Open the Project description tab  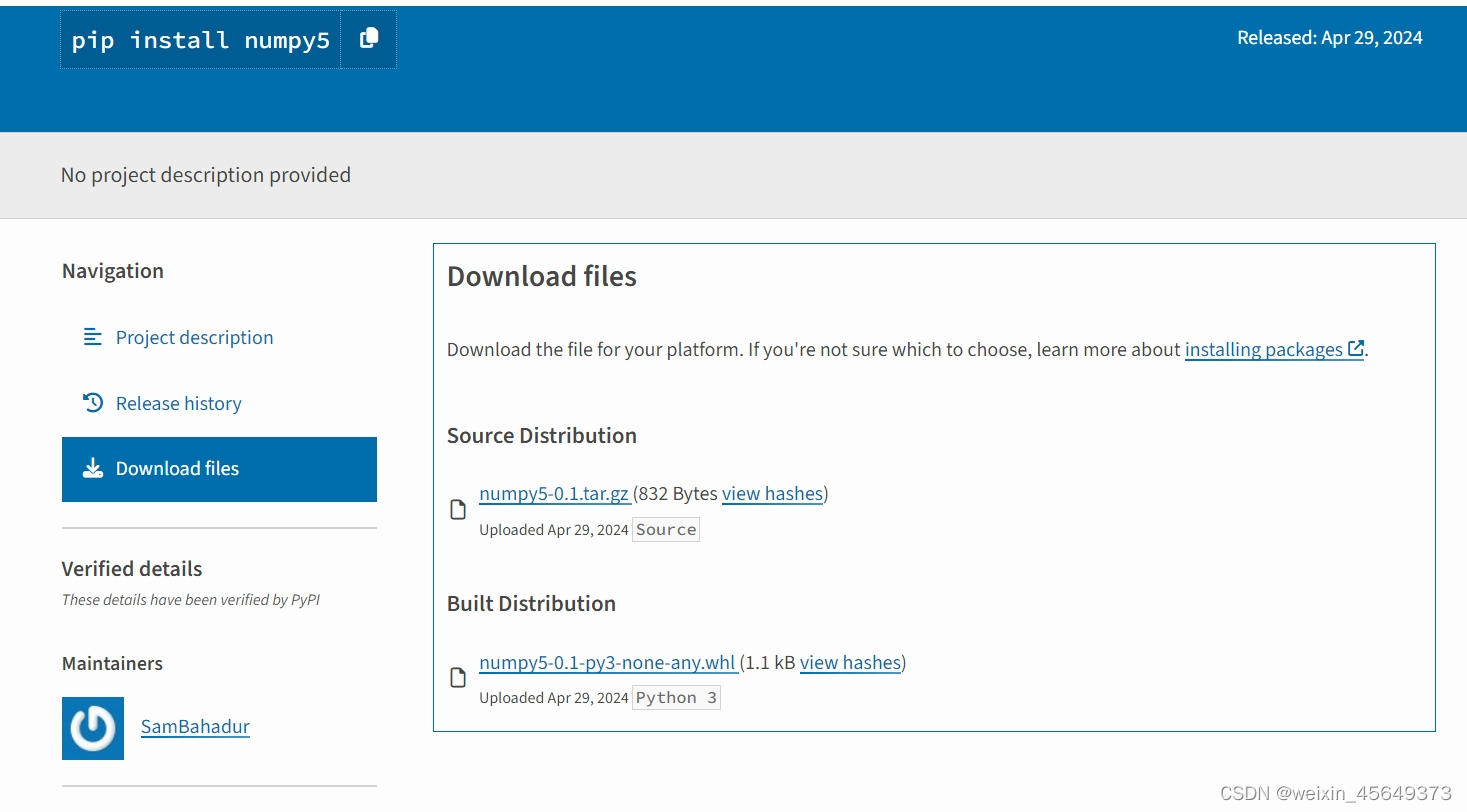point(219,338)
